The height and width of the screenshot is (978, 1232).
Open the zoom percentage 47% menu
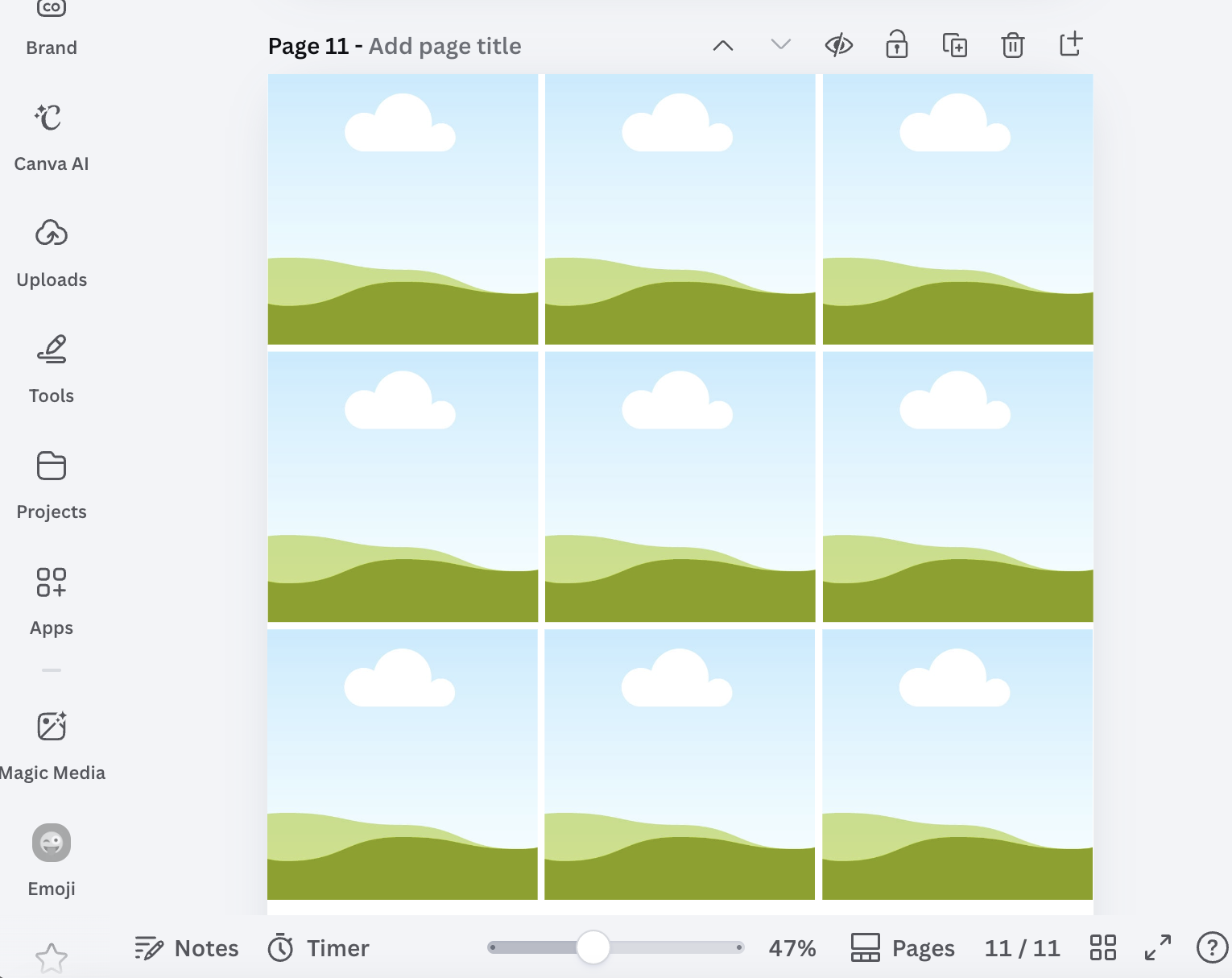792,948
